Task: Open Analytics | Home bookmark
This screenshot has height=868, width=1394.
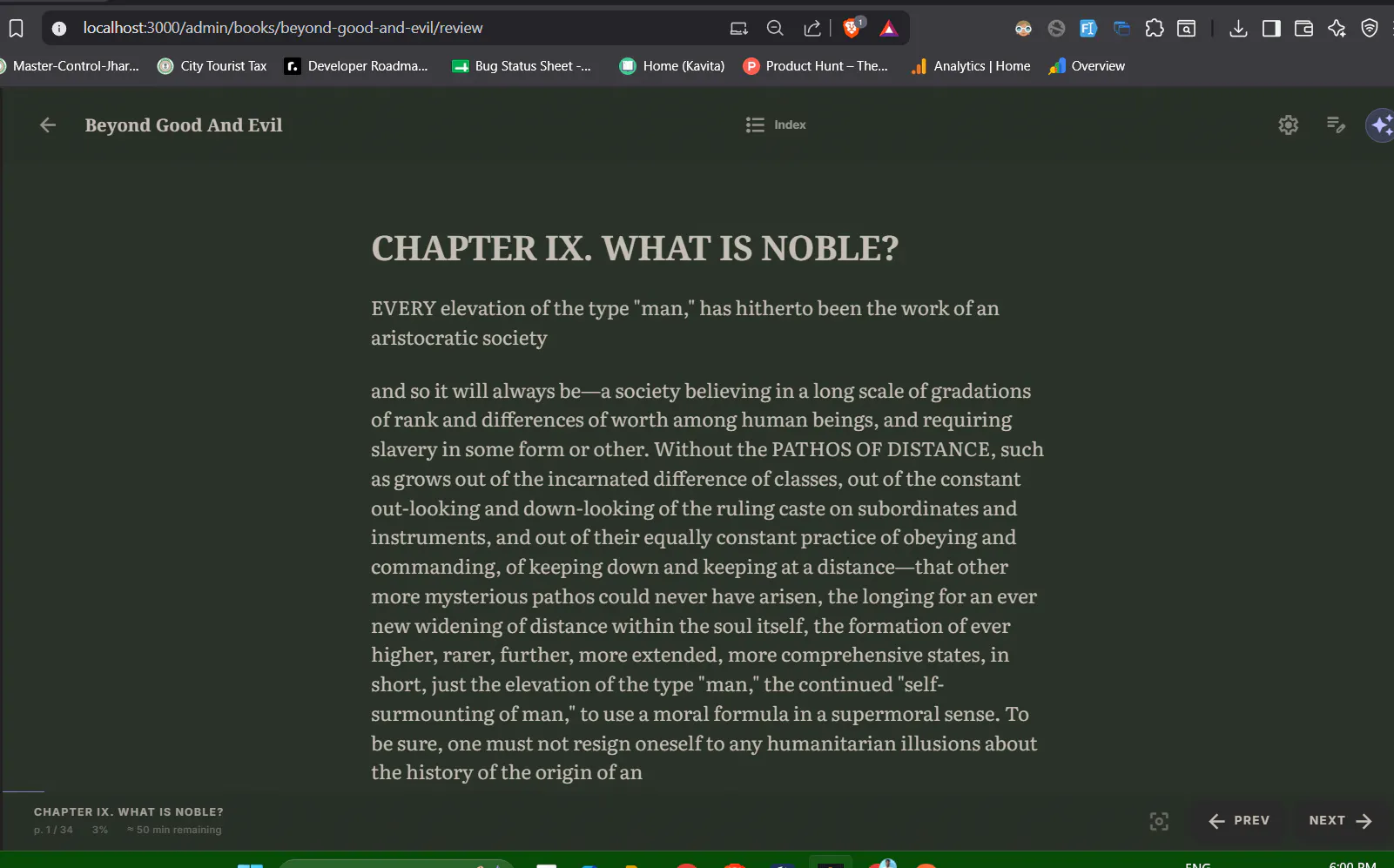Action: coord(970,66)
